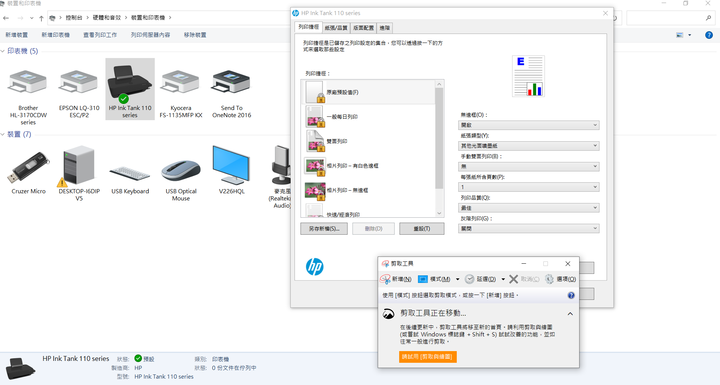
Task: Click Add a device (新增裝置) in toolbar
Action: coord(17,35)
